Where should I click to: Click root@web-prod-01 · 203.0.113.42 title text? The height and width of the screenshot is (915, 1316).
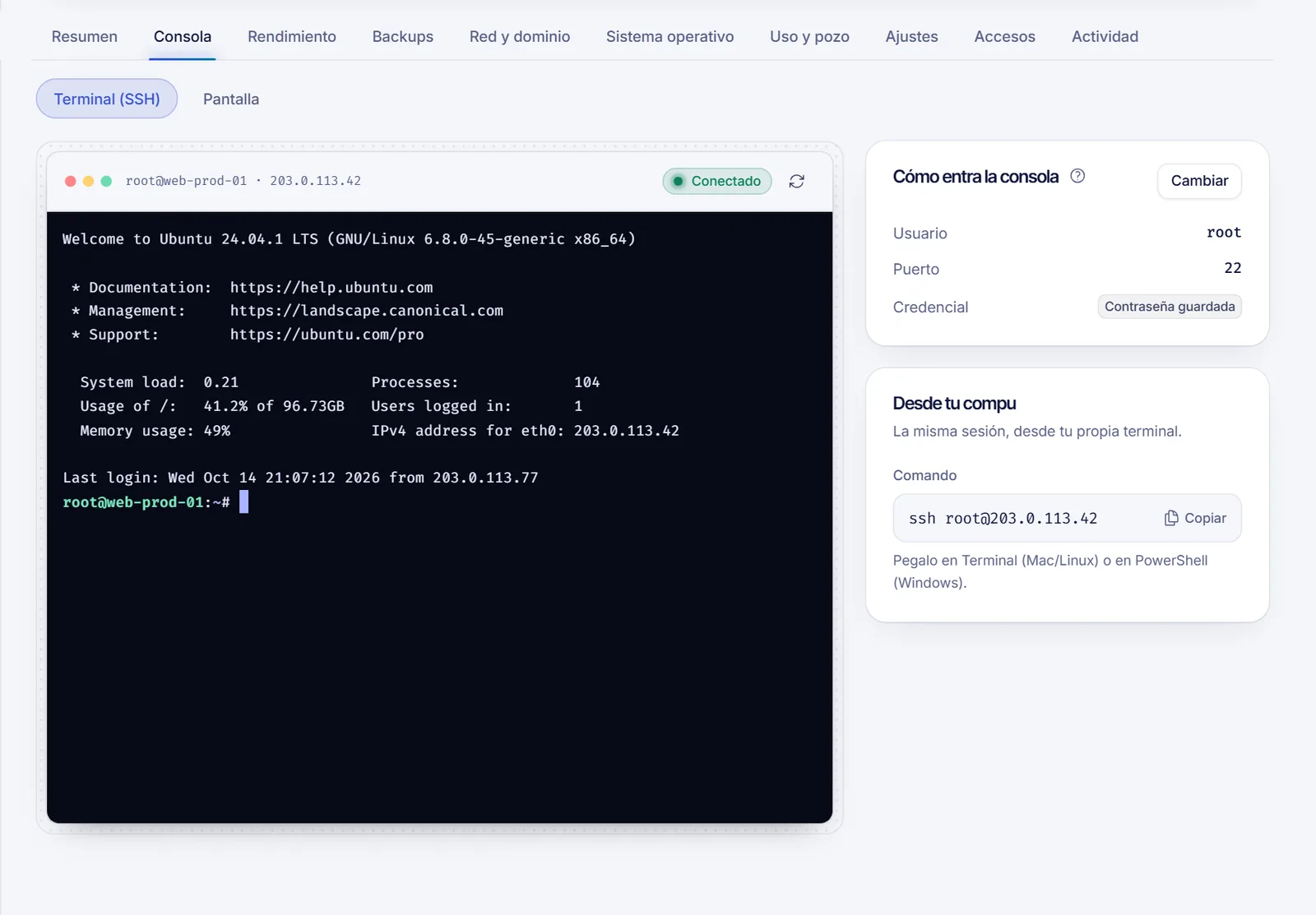pos(243,181)
